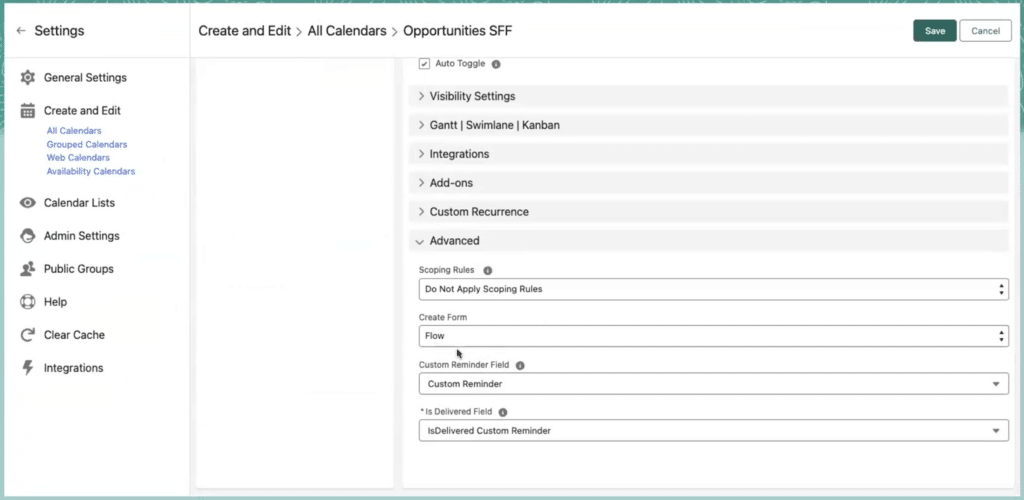This screenshot has height=500, width=1024.
Task: Click the back arrow next to Settings
Action: pos(21,31)
